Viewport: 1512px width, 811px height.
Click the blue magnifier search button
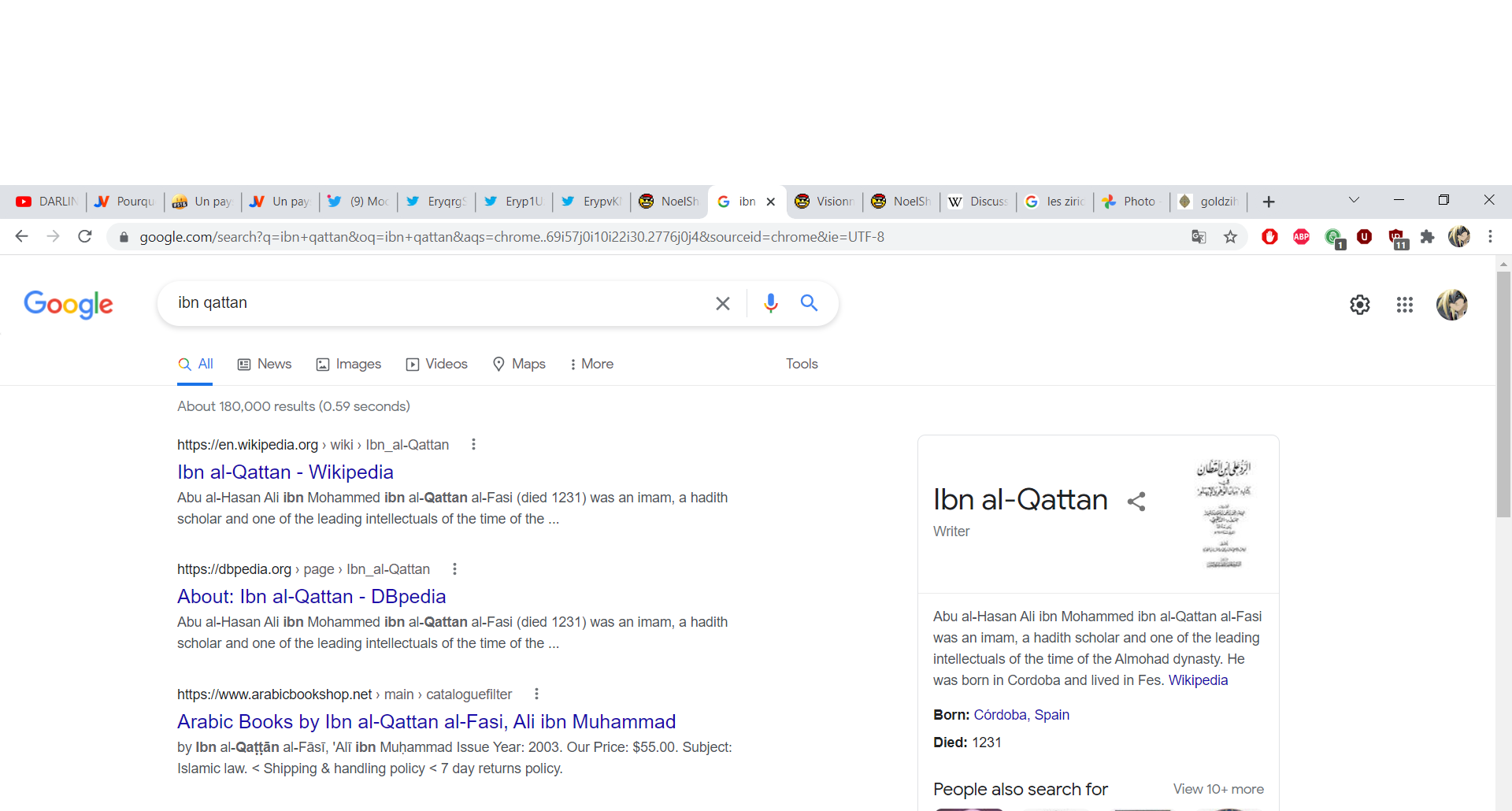(809, 303)
